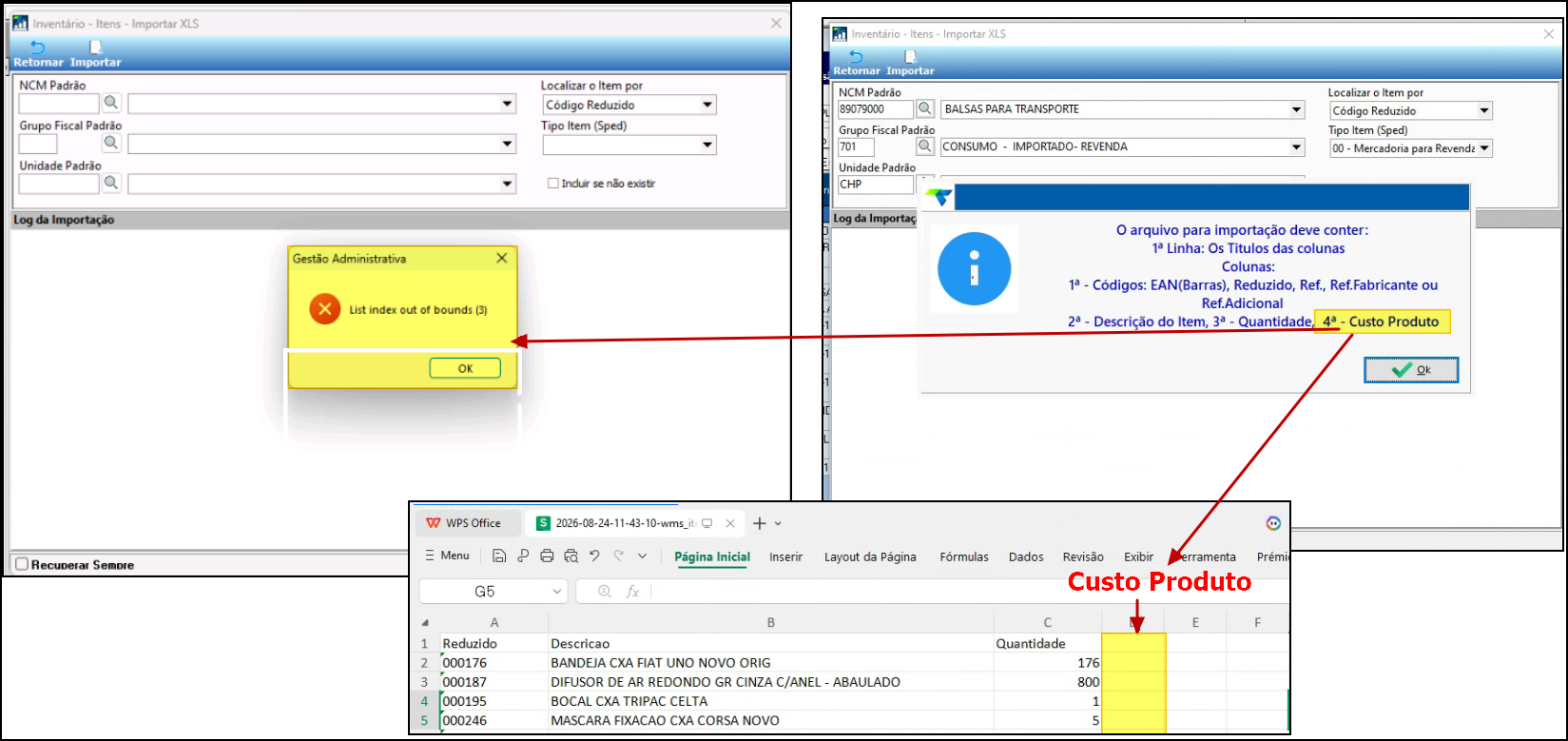Click Retornar icon in right Importar XLS window
Image resolution: width=1568 pixels, height=741 pixels.
tap(857, 57)
